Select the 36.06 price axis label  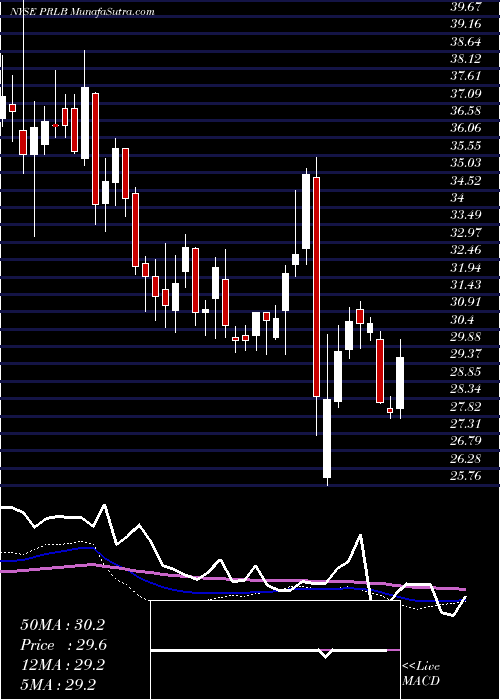coord(466,128)
